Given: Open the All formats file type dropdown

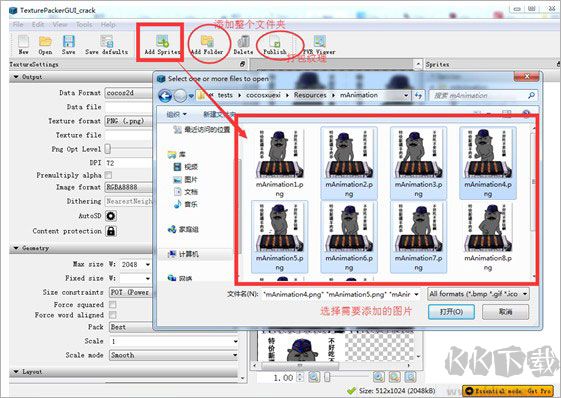Looking at the screenshot, I should click(478, 294).
